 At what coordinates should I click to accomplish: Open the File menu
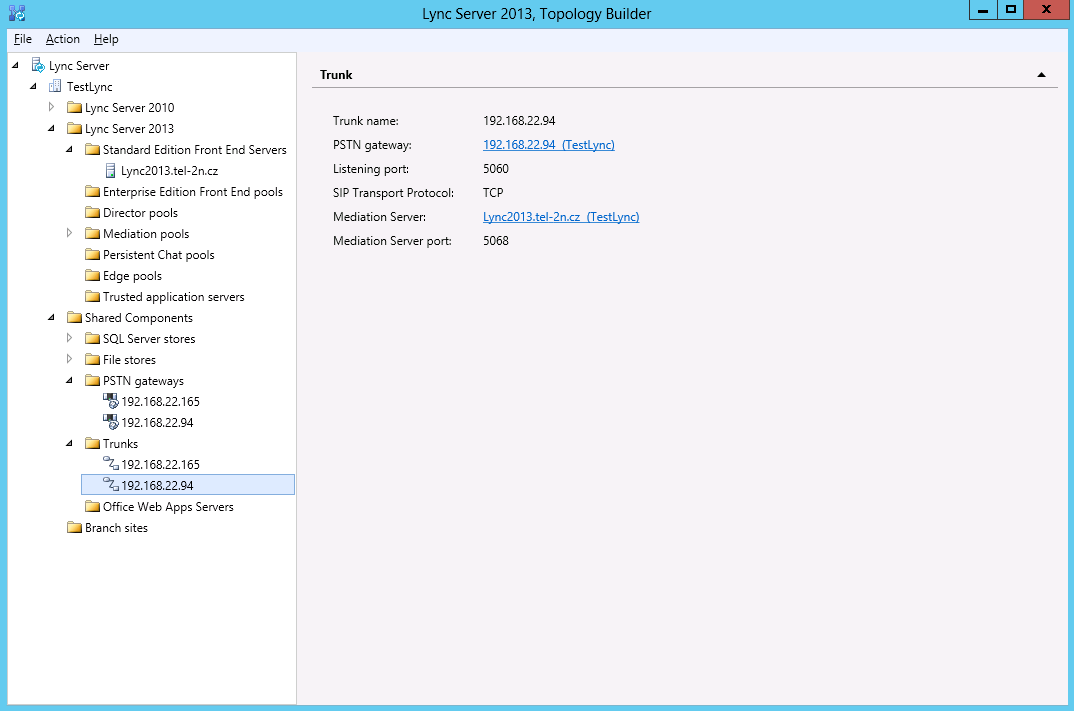point(23,39)
